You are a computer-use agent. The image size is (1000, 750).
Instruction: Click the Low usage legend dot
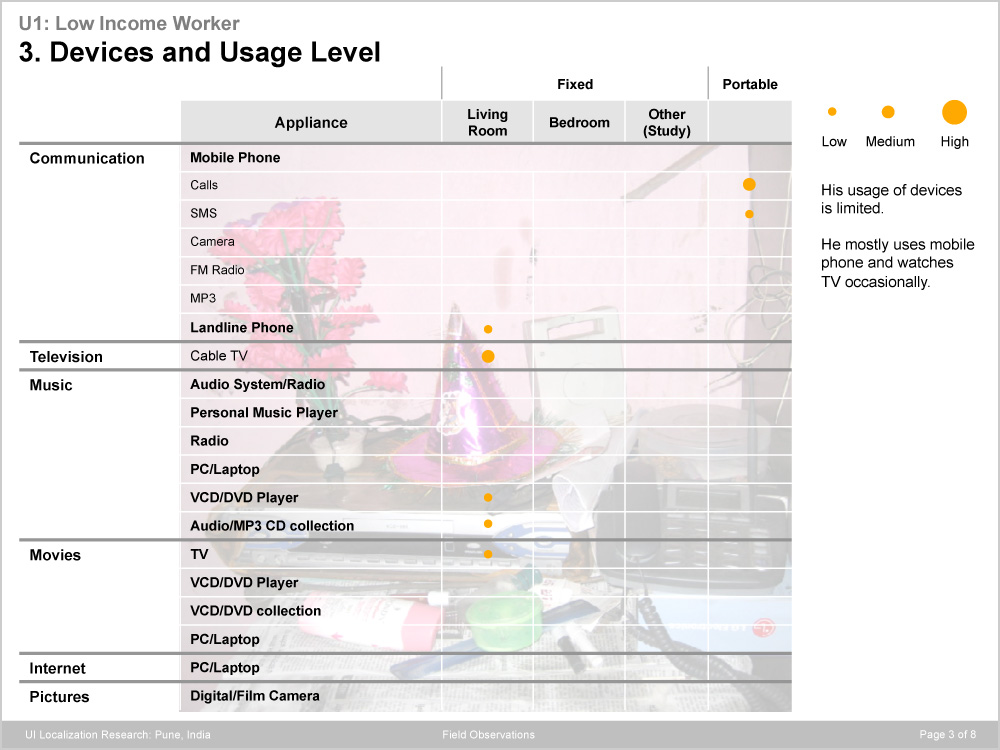pos(832,112)
